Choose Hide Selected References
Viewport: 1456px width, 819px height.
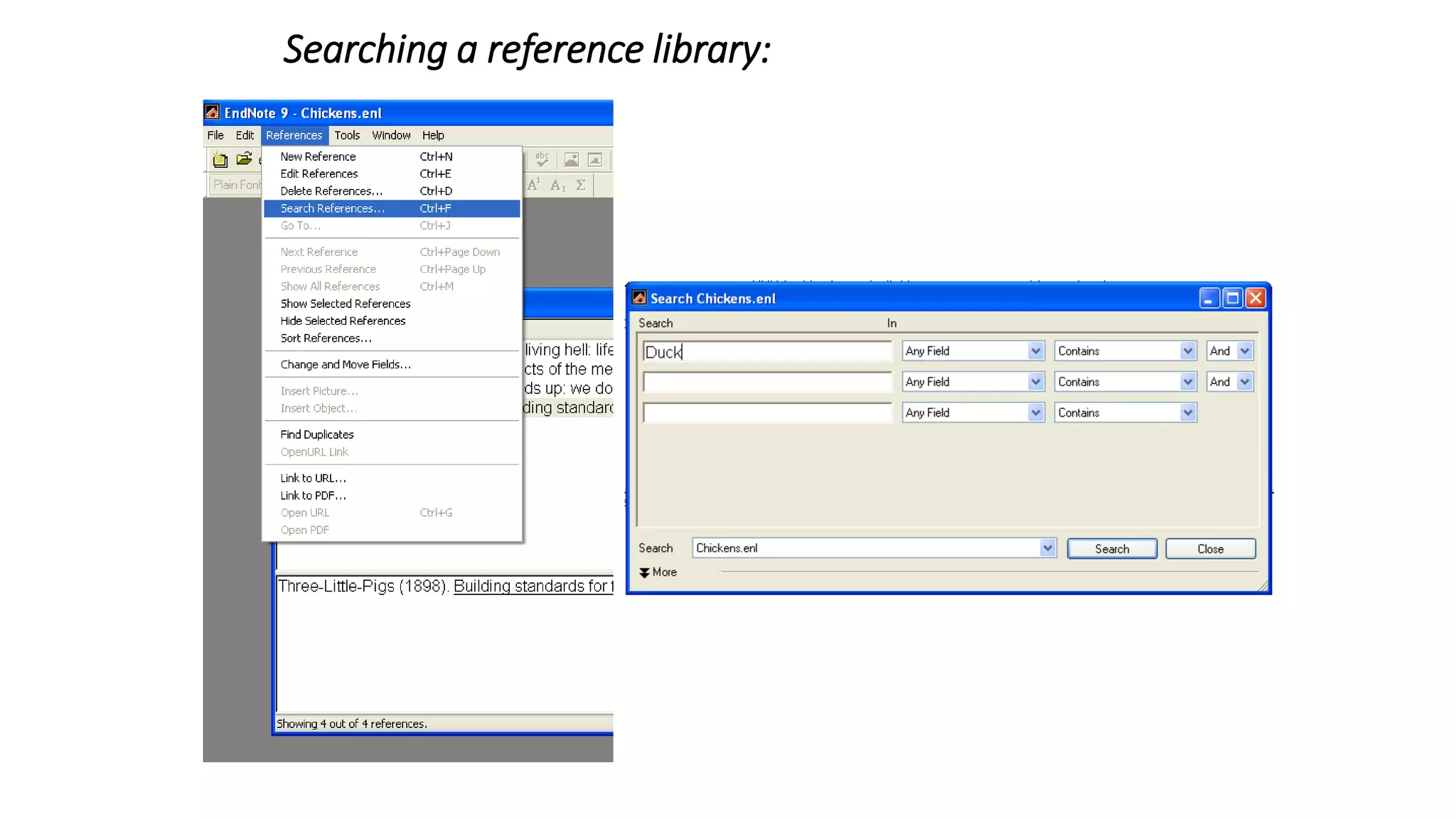(392, 321)
